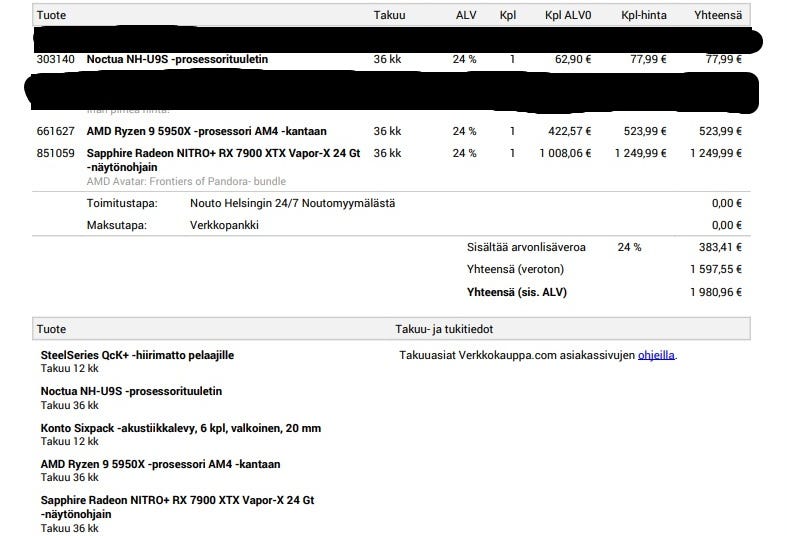Click the 'Kpl-hinta' column header

[x=644, y=15]
